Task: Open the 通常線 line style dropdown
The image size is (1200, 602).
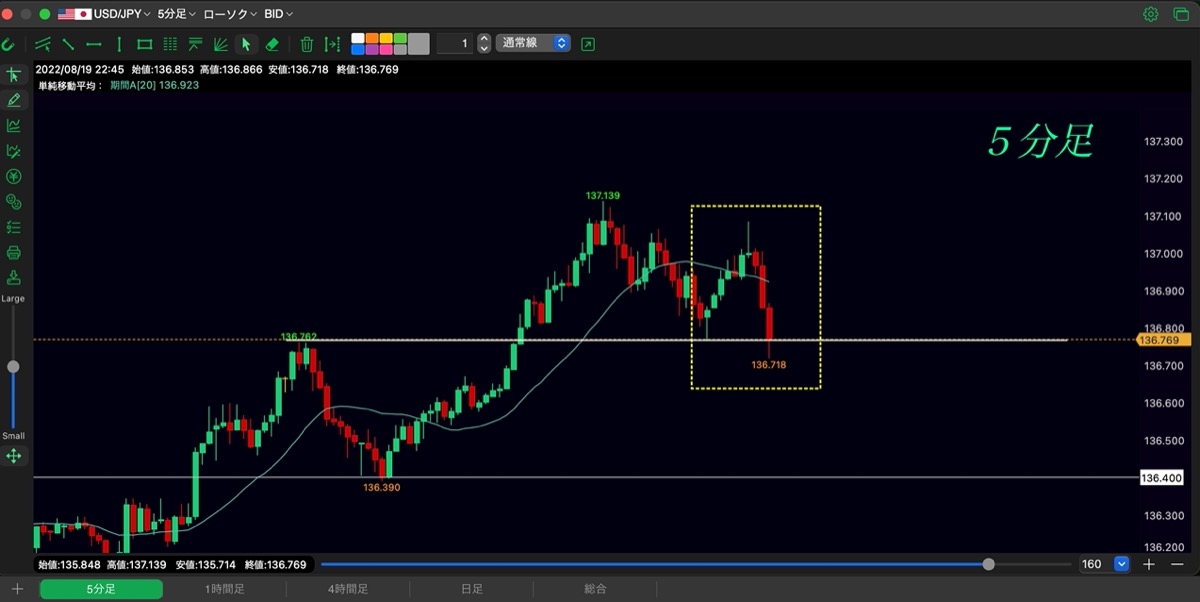Action: click(x=533, y=44)
